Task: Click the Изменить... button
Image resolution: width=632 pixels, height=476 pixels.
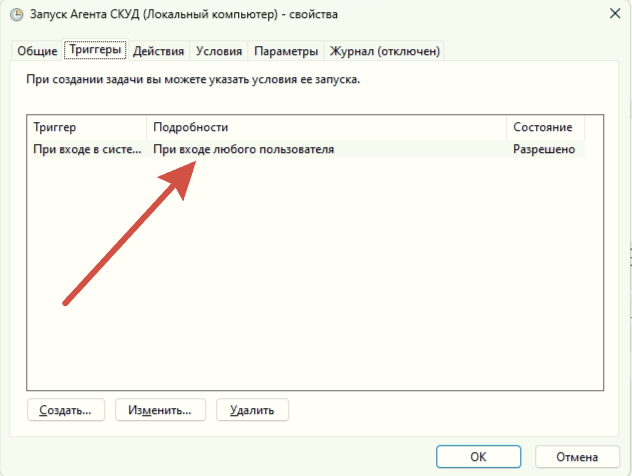Action: click(x=160, y=410)
